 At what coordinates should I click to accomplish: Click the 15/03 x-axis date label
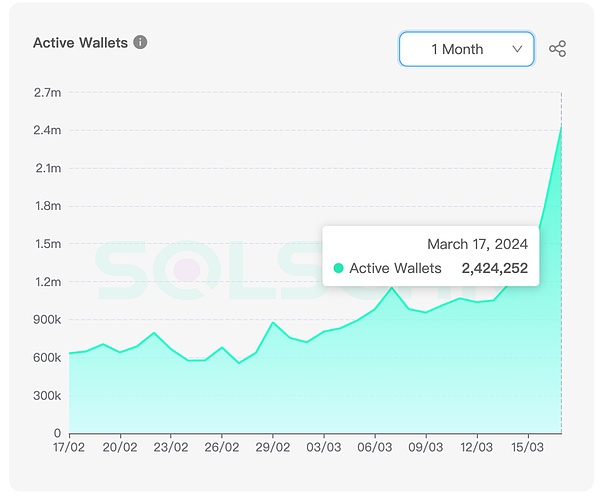[528, 449]
